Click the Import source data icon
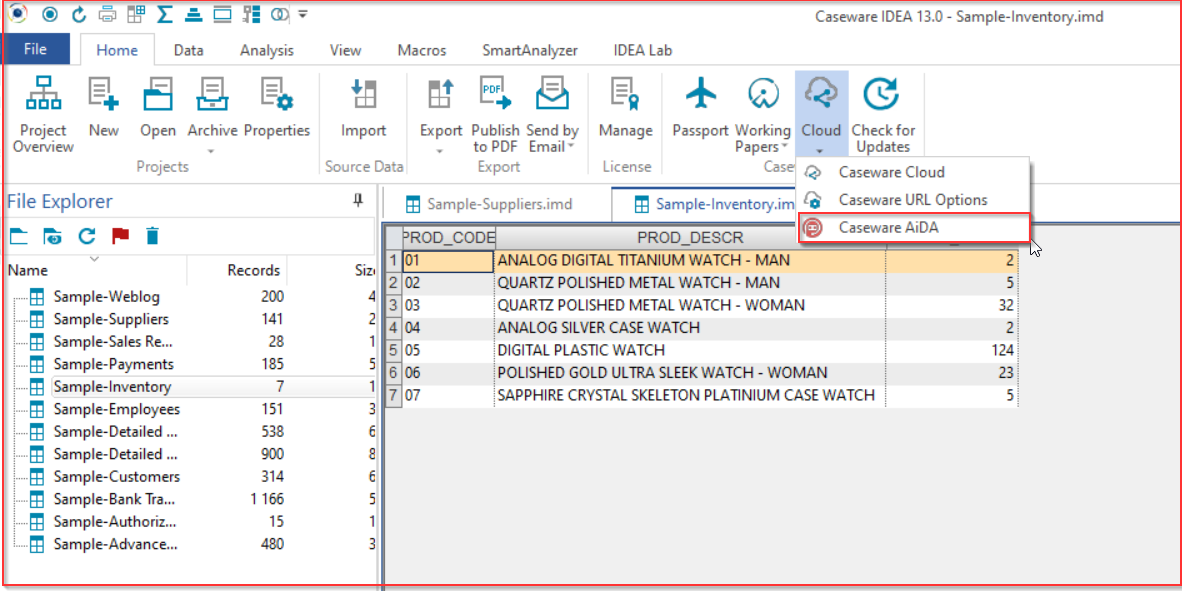Screen dimensions: 1182x591 (363, 96)
